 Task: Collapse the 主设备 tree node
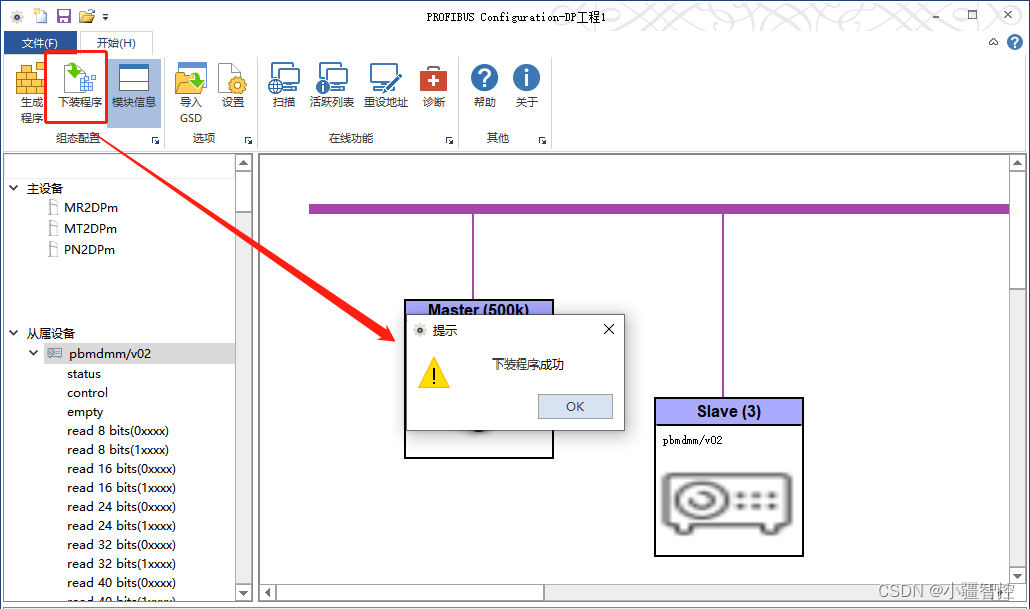pos(13,188)
